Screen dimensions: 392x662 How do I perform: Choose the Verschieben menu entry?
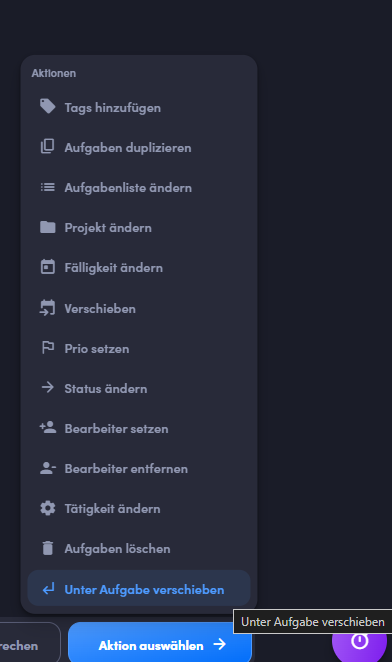(x=139, y=308)
